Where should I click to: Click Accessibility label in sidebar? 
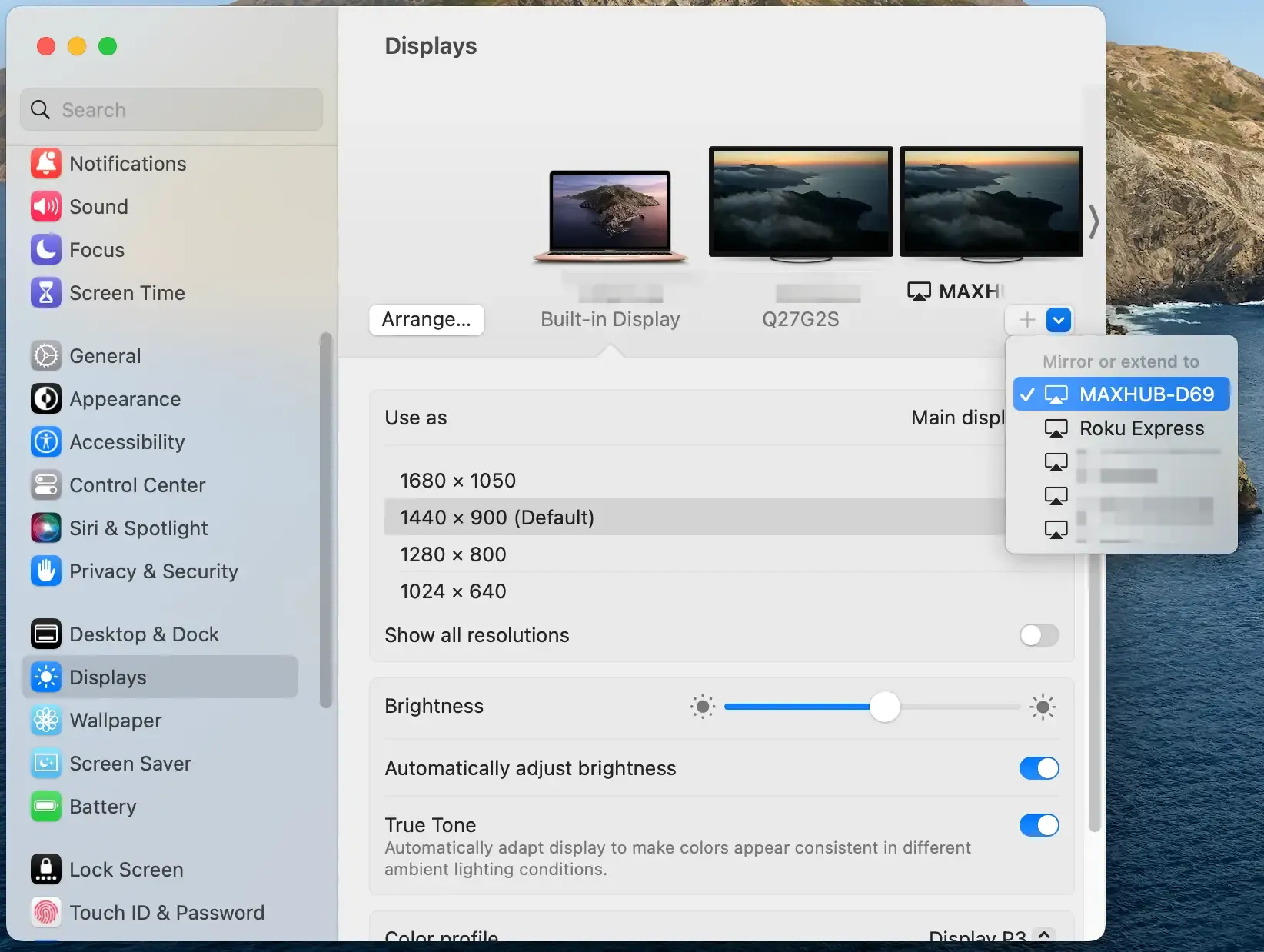click(x=127, y=442)
